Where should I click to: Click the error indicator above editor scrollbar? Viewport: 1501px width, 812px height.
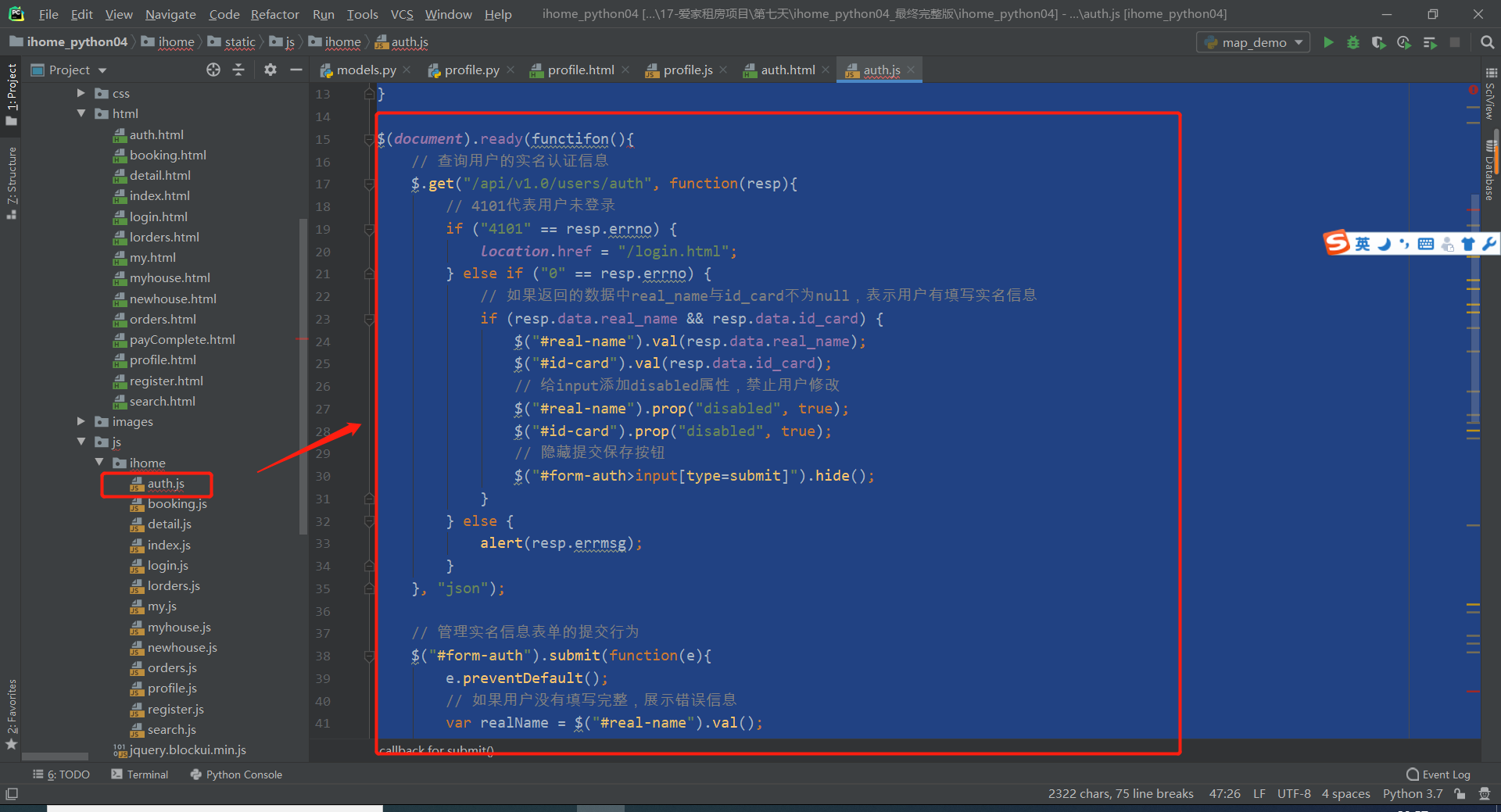[1473, 91]
